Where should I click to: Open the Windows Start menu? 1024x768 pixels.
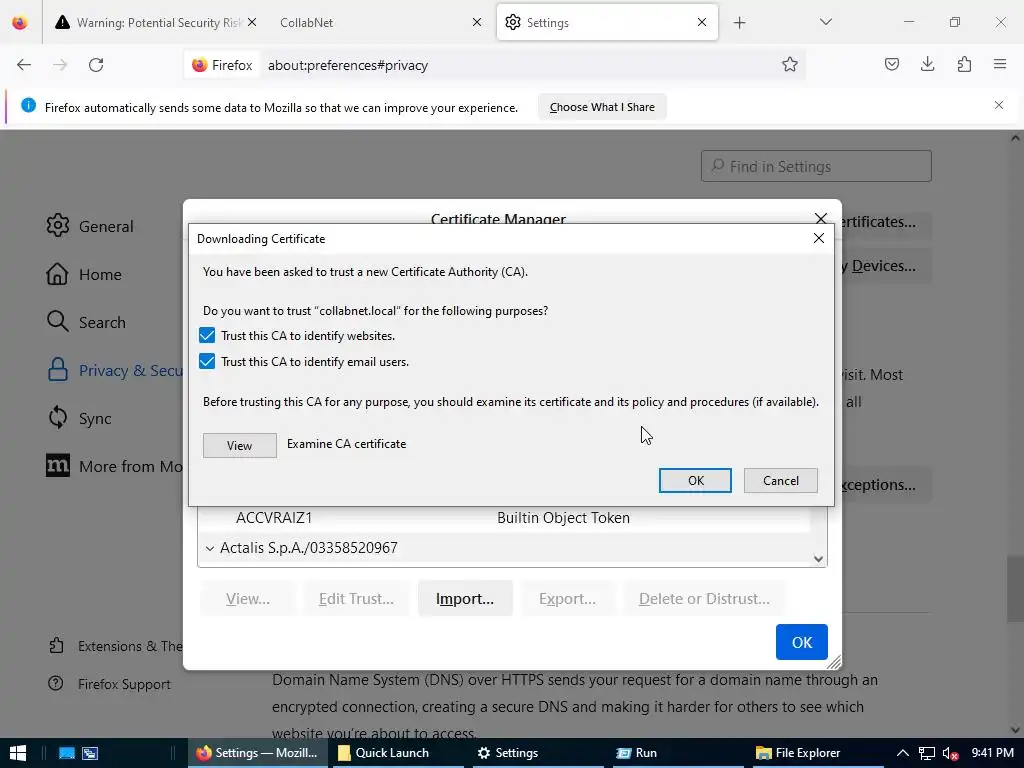18,753
